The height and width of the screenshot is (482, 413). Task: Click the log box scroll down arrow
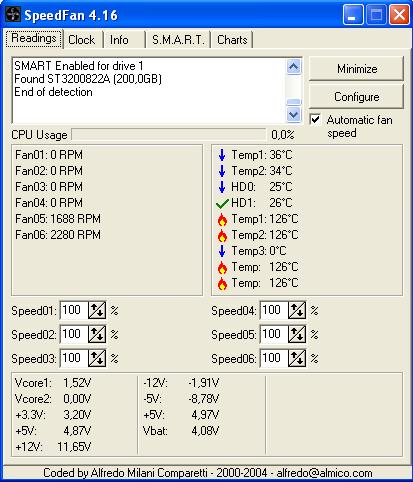(x=294, y=115)
